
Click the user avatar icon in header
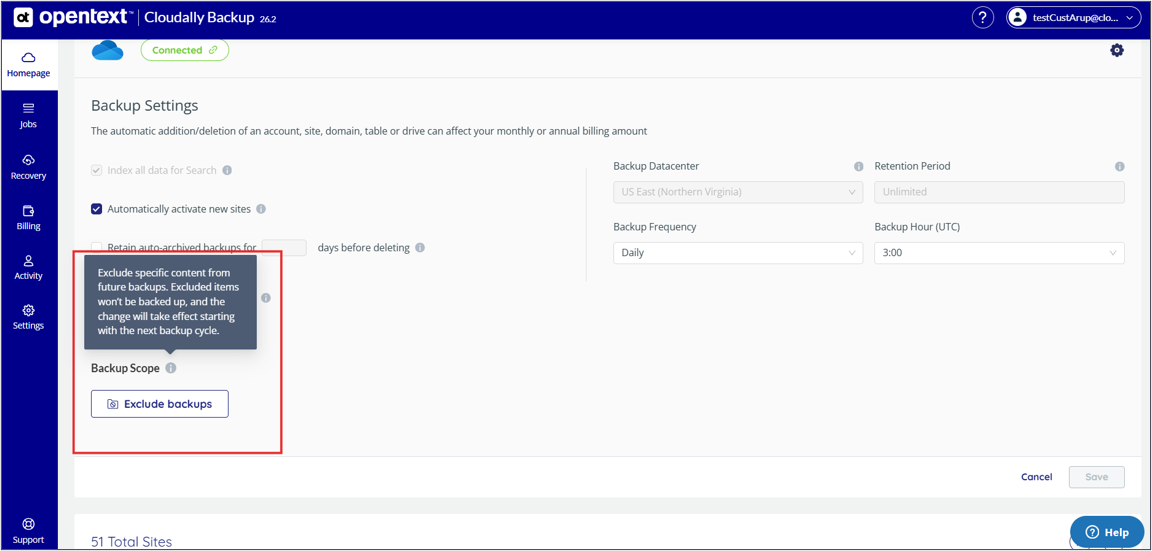pos(1018,18)
